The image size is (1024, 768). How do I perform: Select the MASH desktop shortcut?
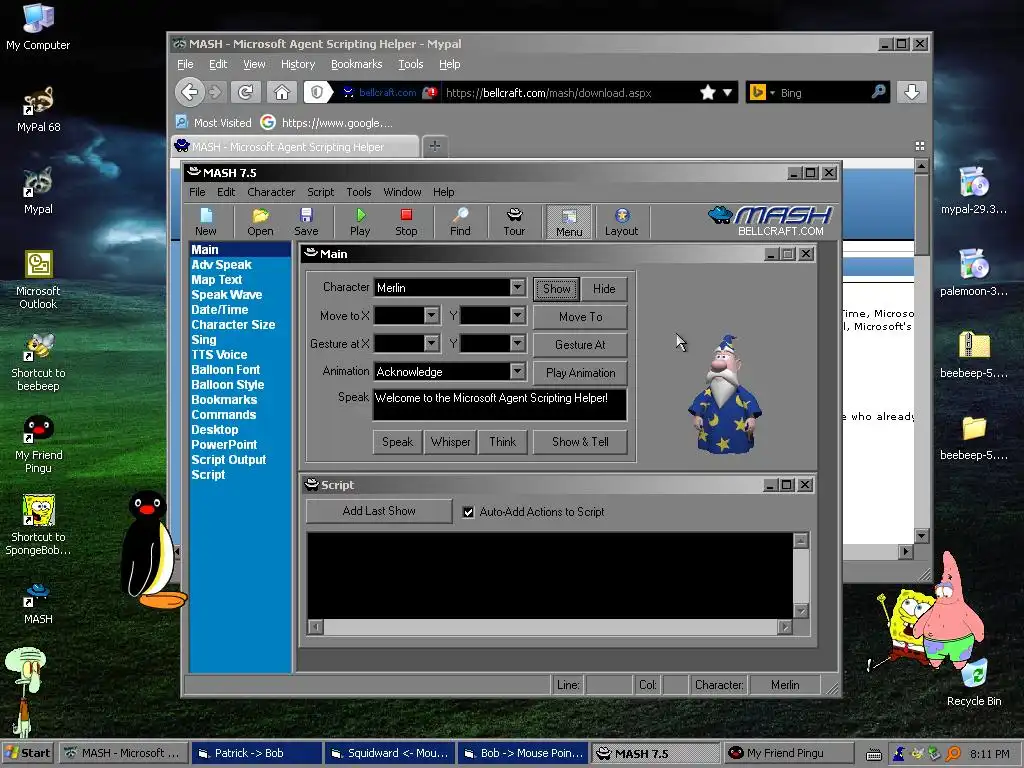[38, 603]
